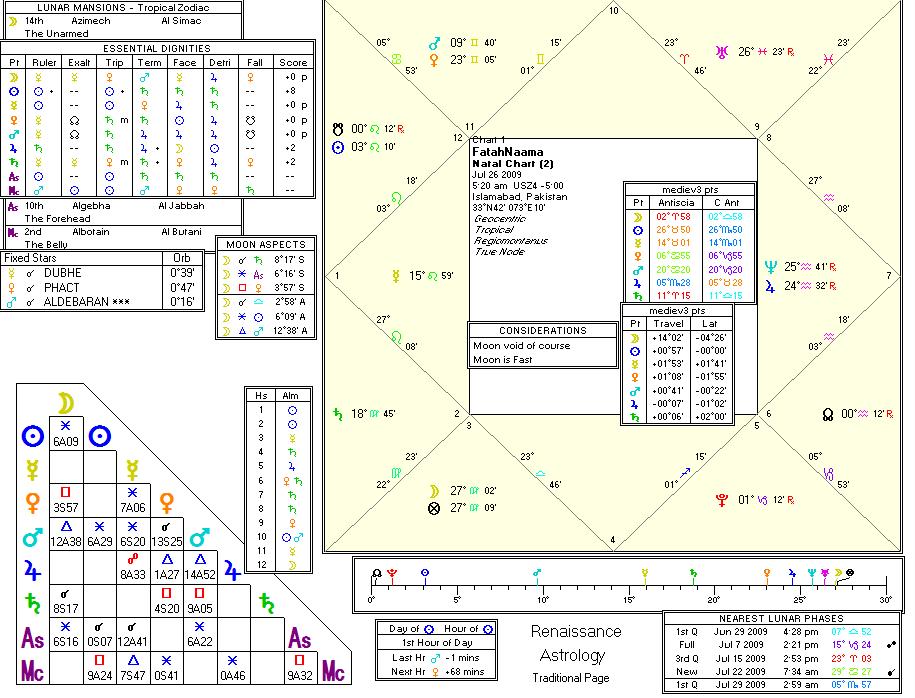Click the MOON ASPECTS table header
Screen dimensions: 915x698
(266, 245)
